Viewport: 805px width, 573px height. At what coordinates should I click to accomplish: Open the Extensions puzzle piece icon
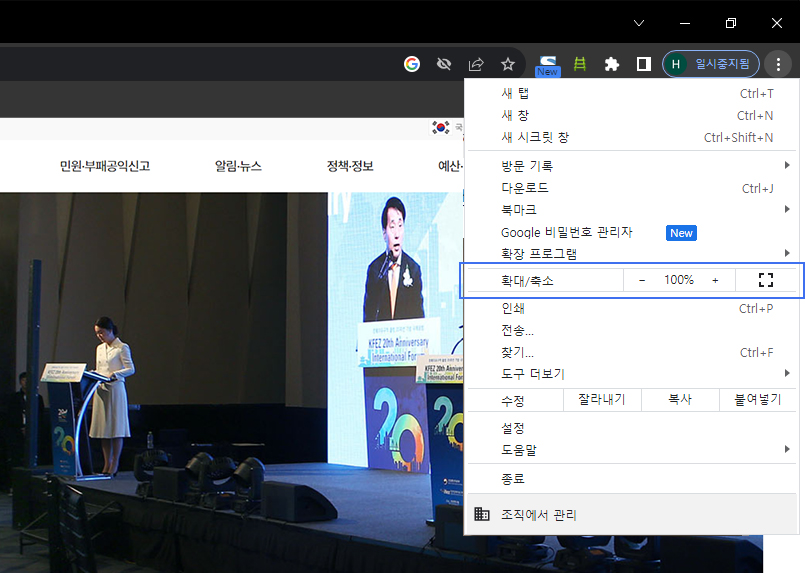612,64
